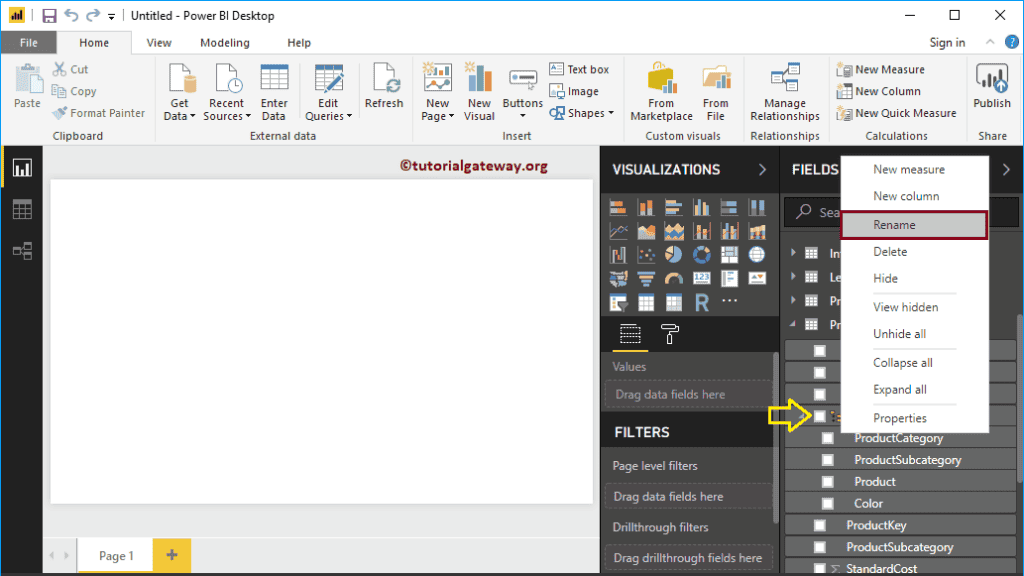1024x576 pixels.
Task: Check the hierarchy row checkbox beside arrow
Action: point(820,416)
